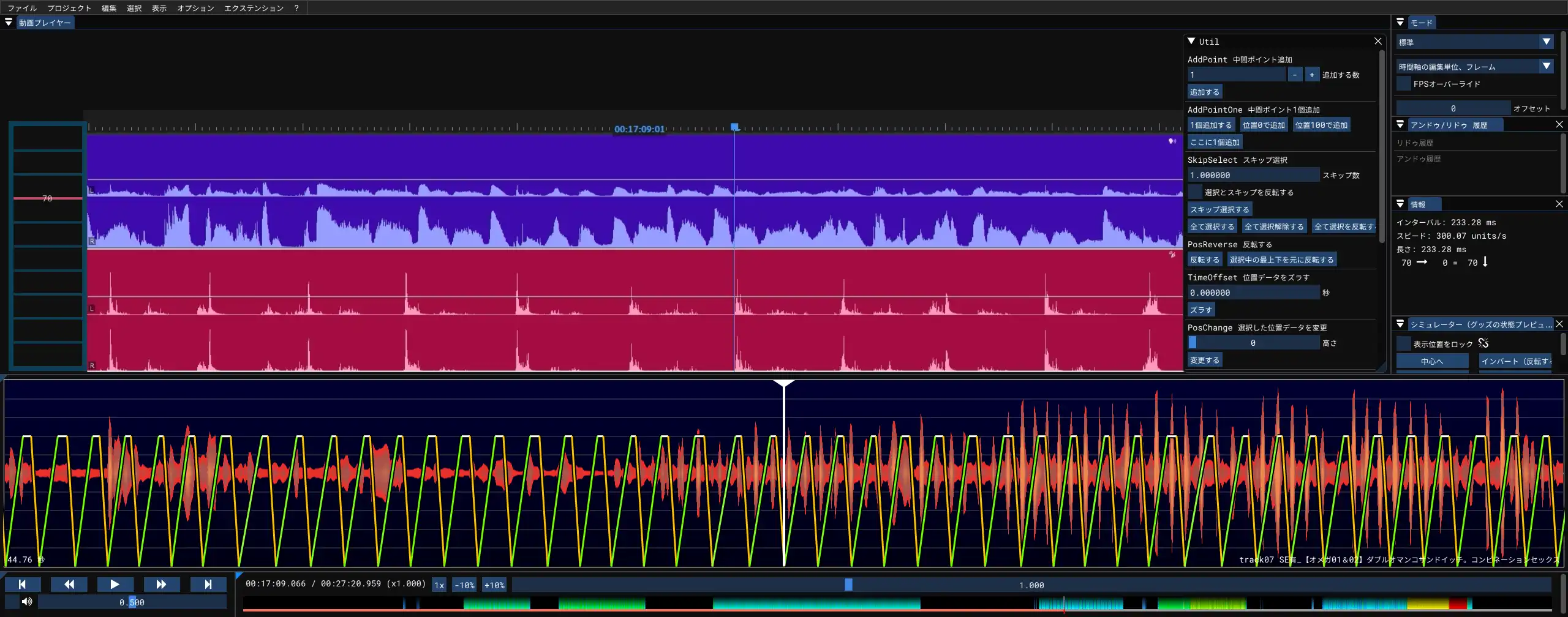Click the rewind double-arrow button
This screenshot has width=1568, height=617.
click(69, 585)
